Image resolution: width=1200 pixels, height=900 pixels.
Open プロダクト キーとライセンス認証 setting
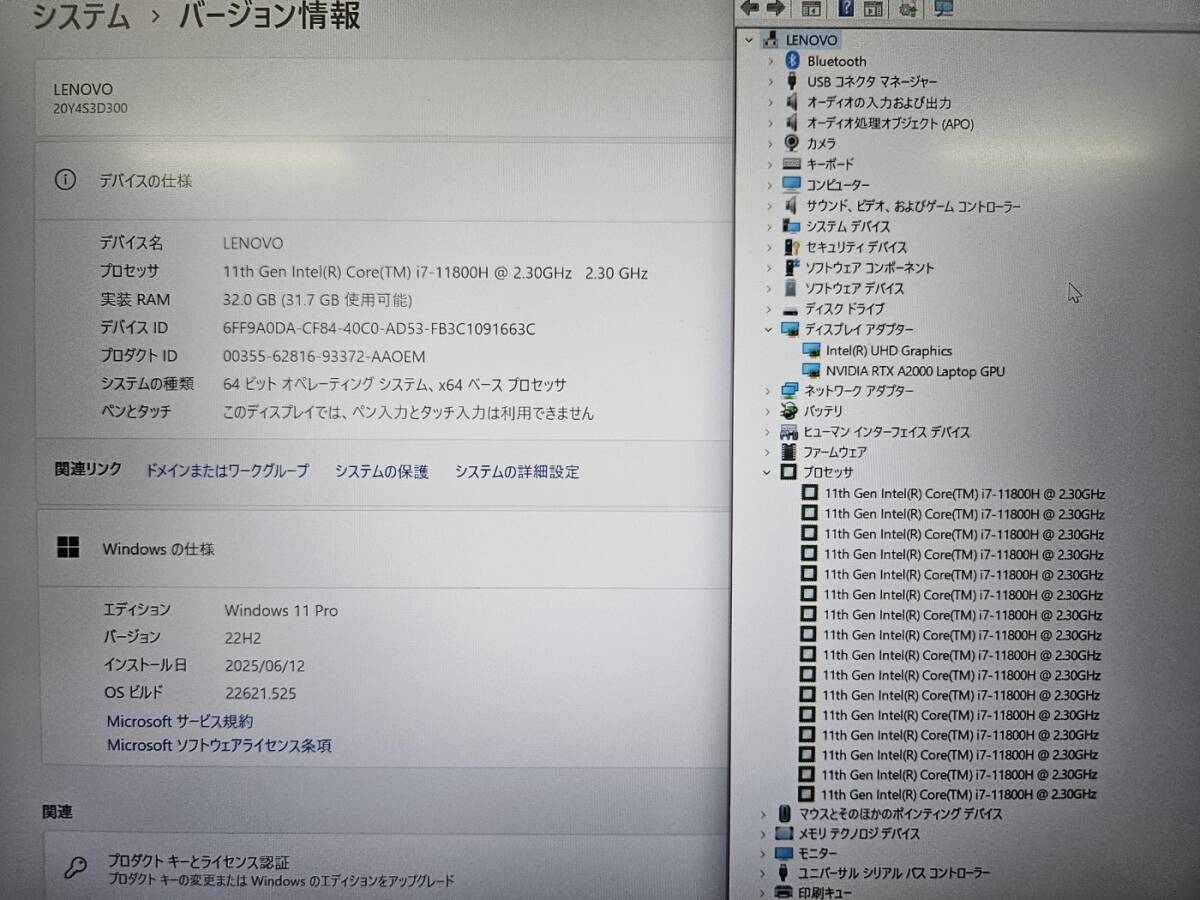(385, 868)
